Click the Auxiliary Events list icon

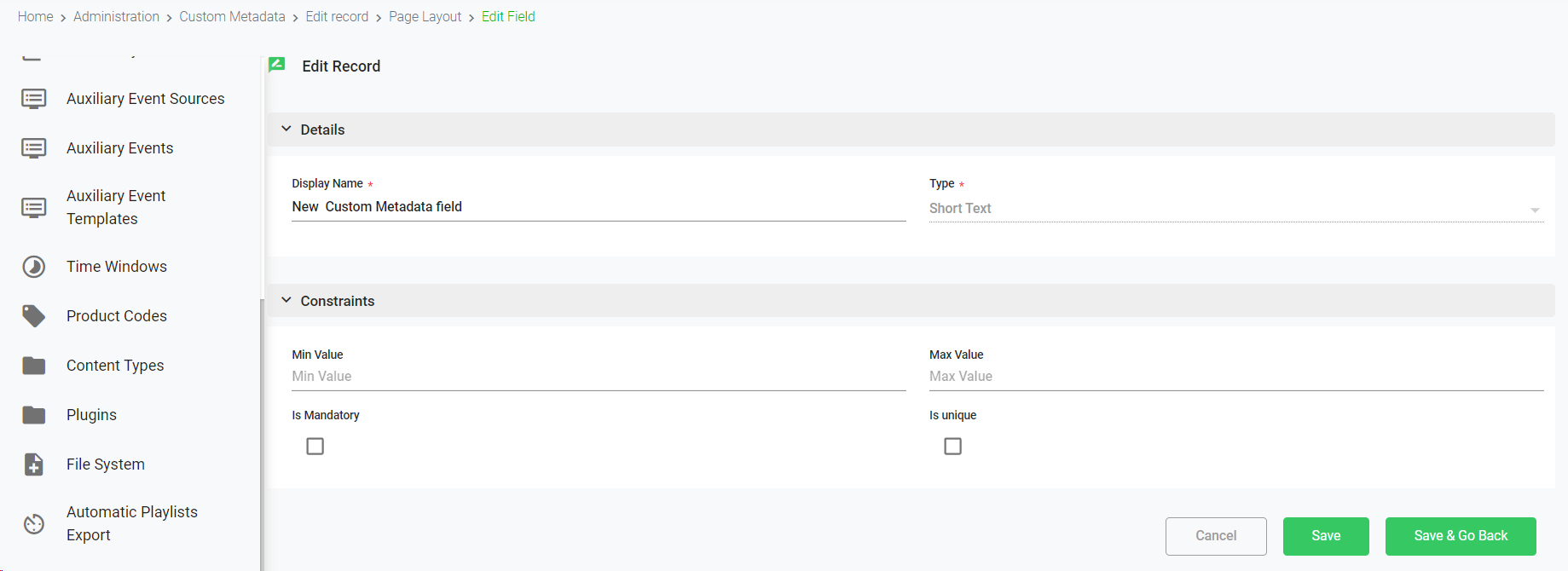(34, 148)
